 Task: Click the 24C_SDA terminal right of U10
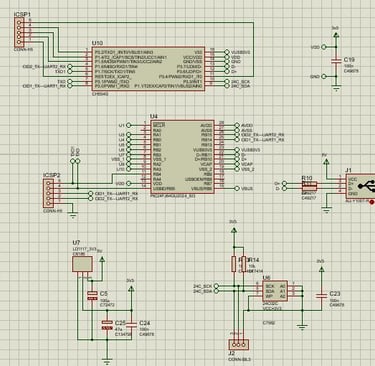tap(227, 86)
